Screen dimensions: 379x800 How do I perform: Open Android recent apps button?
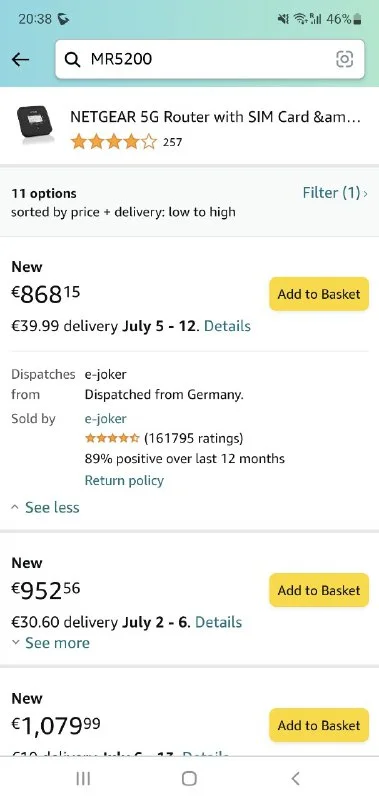click(83, 778)
